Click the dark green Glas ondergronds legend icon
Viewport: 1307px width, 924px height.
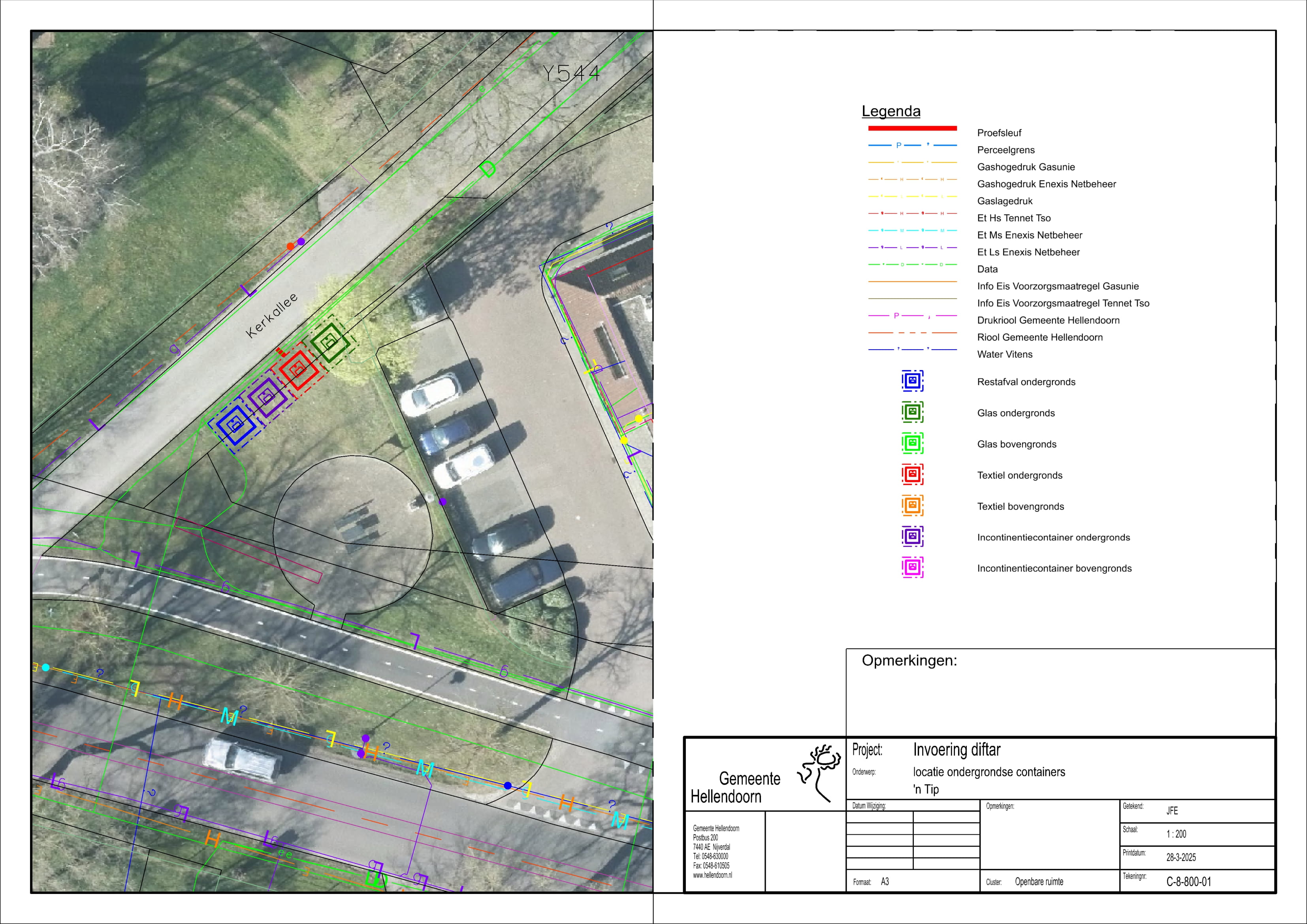click(912, 412)
